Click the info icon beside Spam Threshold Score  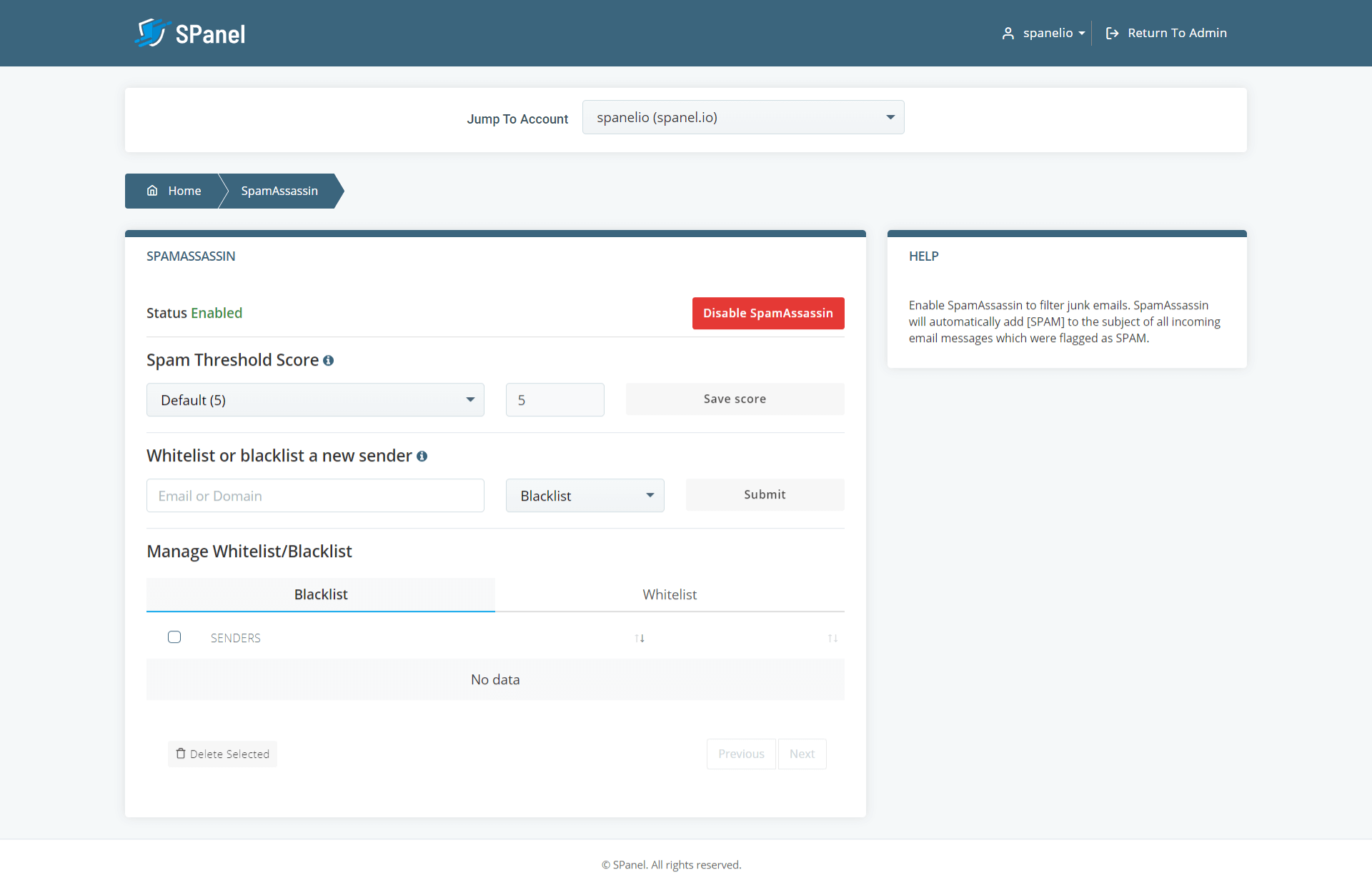328,361
